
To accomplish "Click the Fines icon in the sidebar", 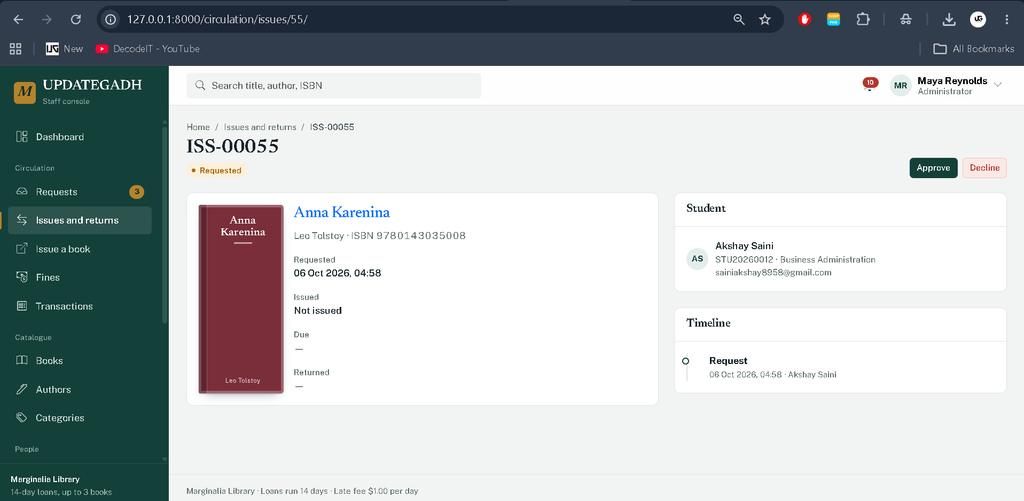I will coord(22,277).
